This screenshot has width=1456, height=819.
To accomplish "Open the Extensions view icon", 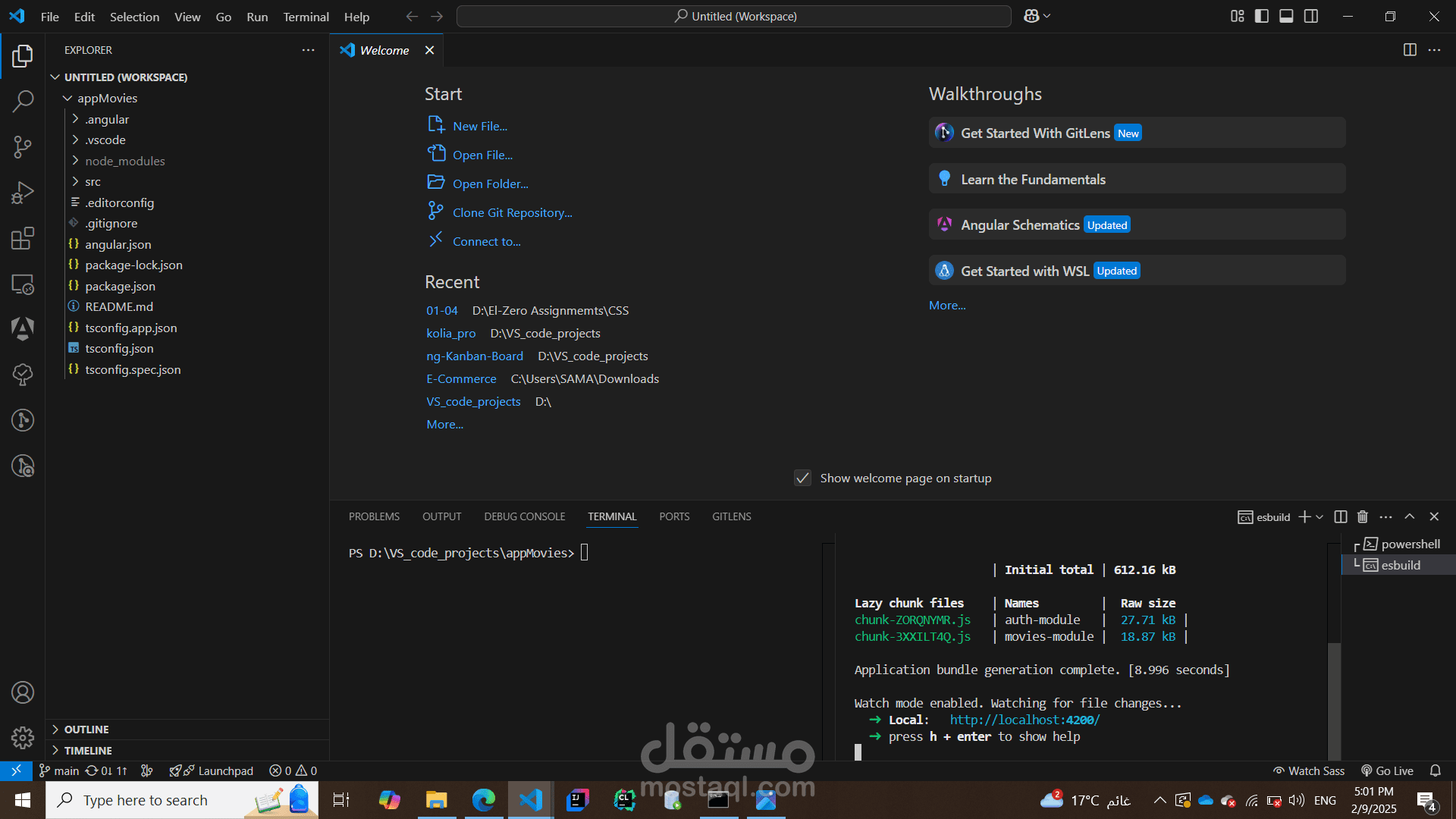I will [x=23, y=238].
